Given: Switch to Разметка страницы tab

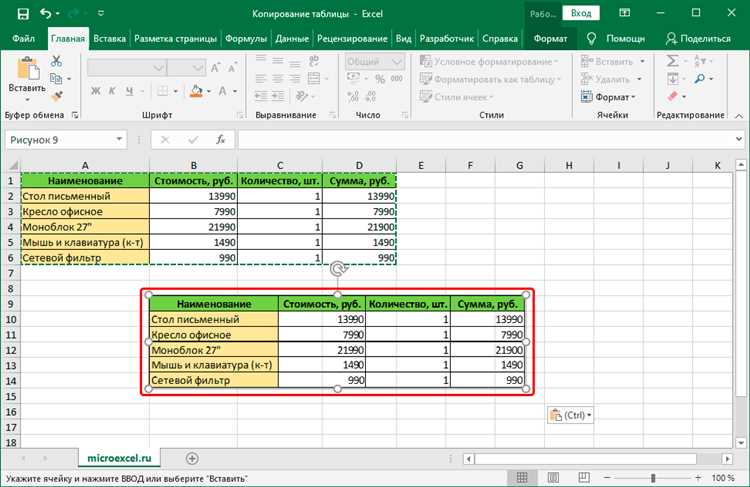Looking at the screenshot, I should [175, 38].
